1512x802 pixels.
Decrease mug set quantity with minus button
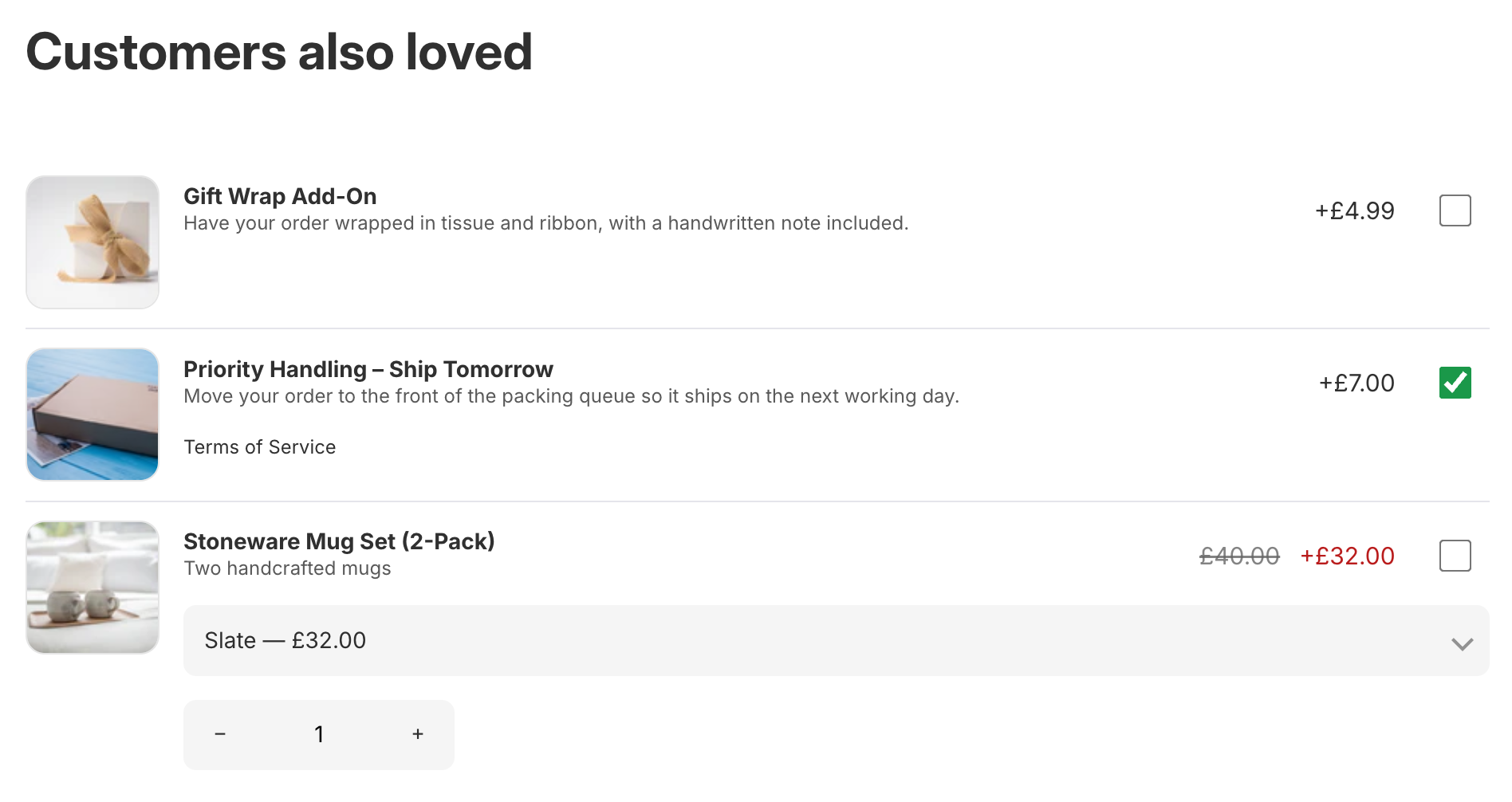point(220,734)
